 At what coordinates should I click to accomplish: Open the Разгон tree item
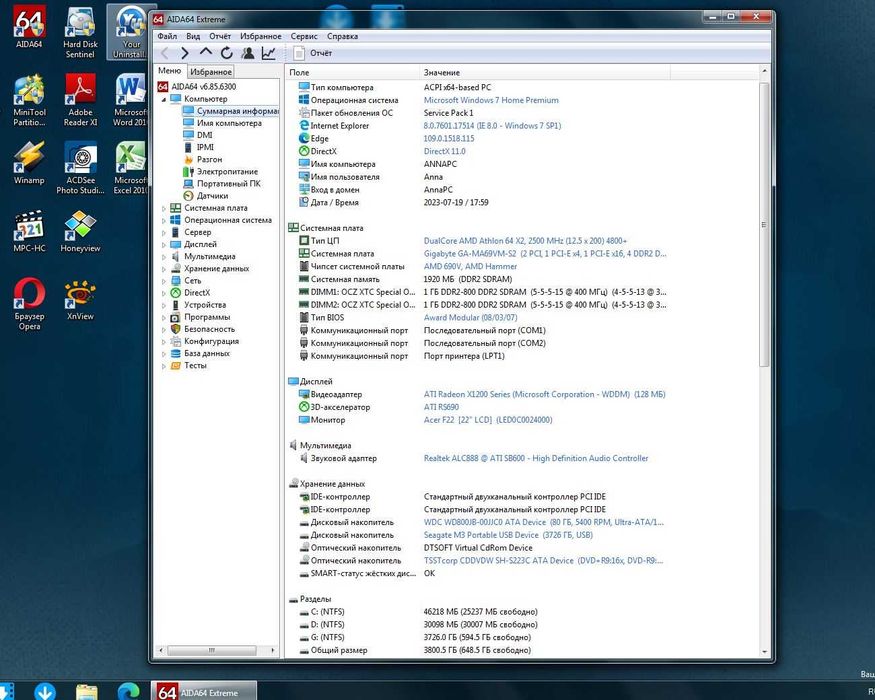click(x=203, y=160)
